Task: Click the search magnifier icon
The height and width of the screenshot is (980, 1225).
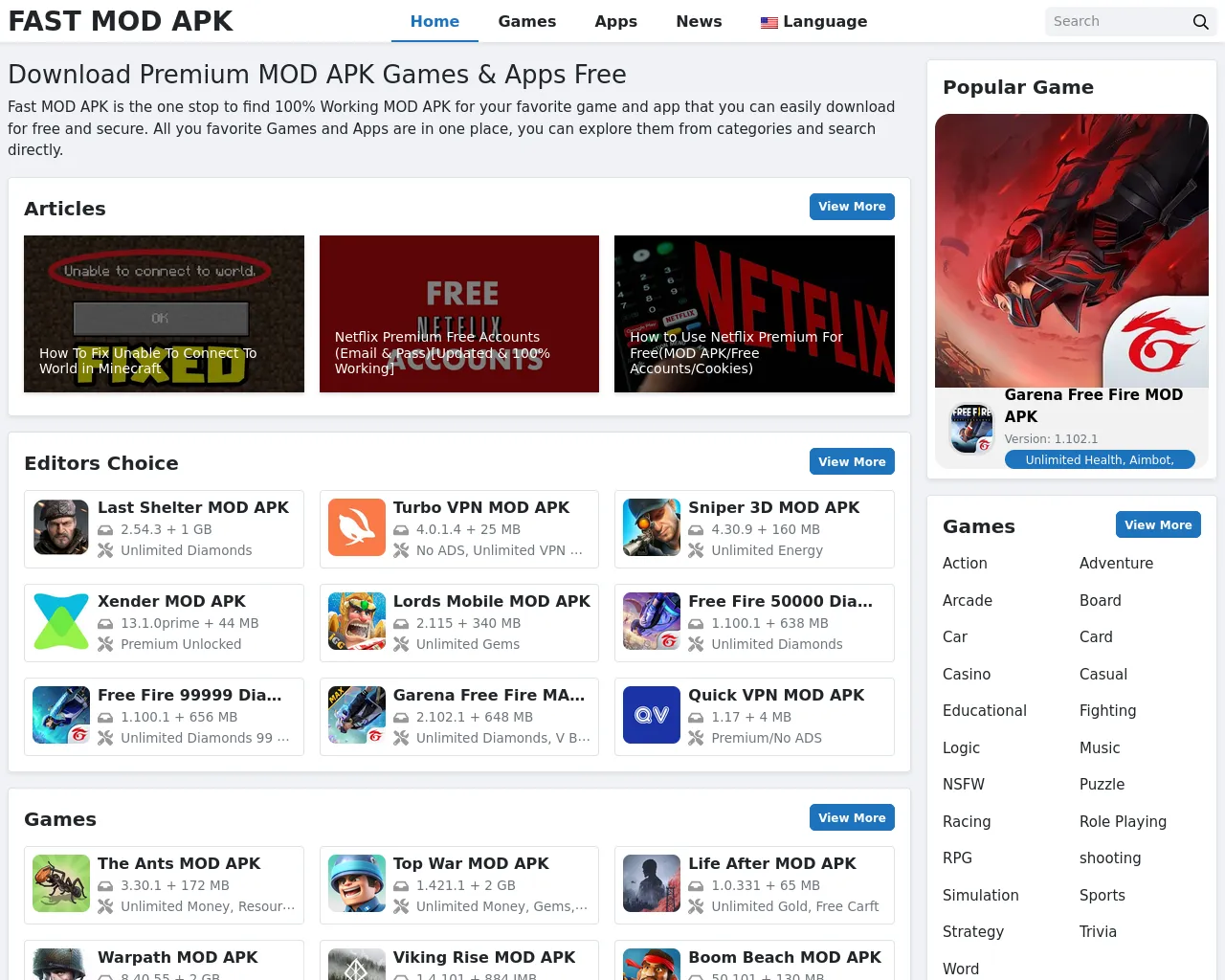Action: pyautogui.click(x=1200, y=22)
